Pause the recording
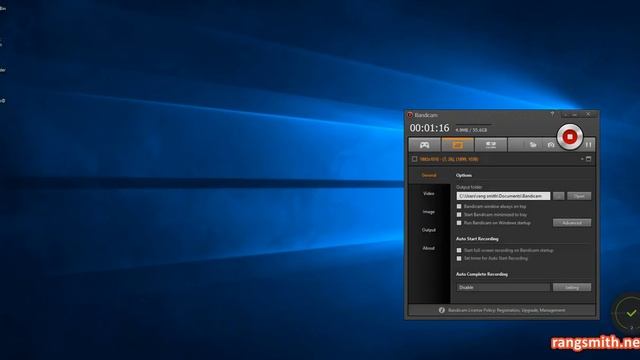This screenshot has height=360, width=640. (x=588, y=145)
